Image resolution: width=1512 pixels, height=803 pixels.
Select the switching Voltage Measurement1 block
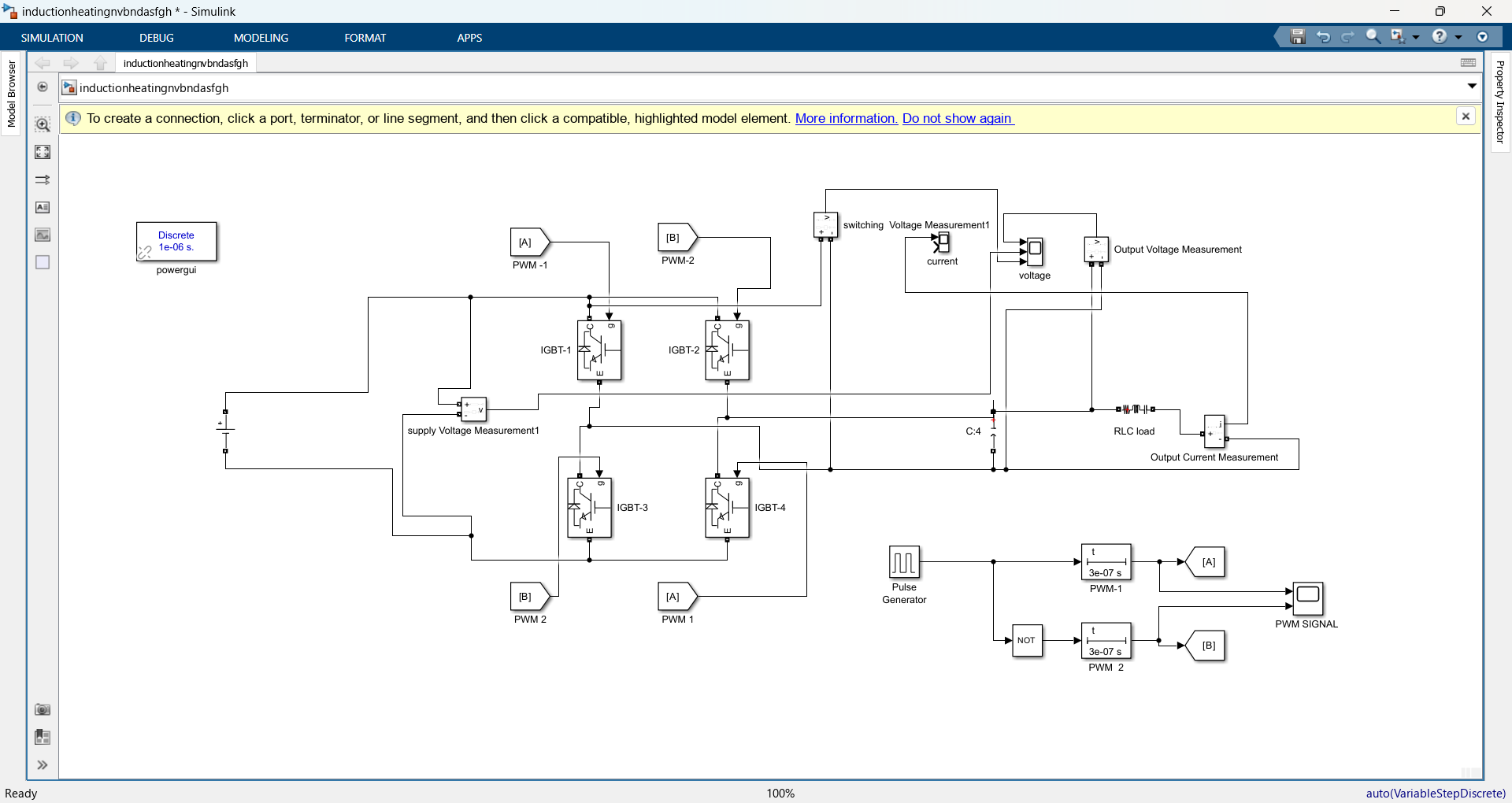pyautogui.click(x=825, y=224)
